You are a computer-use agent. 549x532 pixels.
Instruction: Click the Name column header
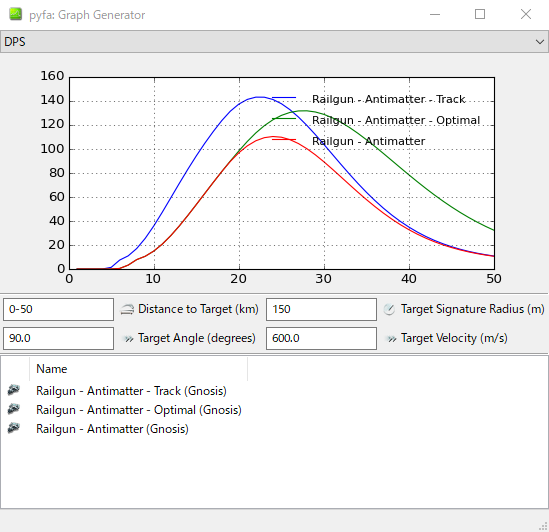coord(139,369)
